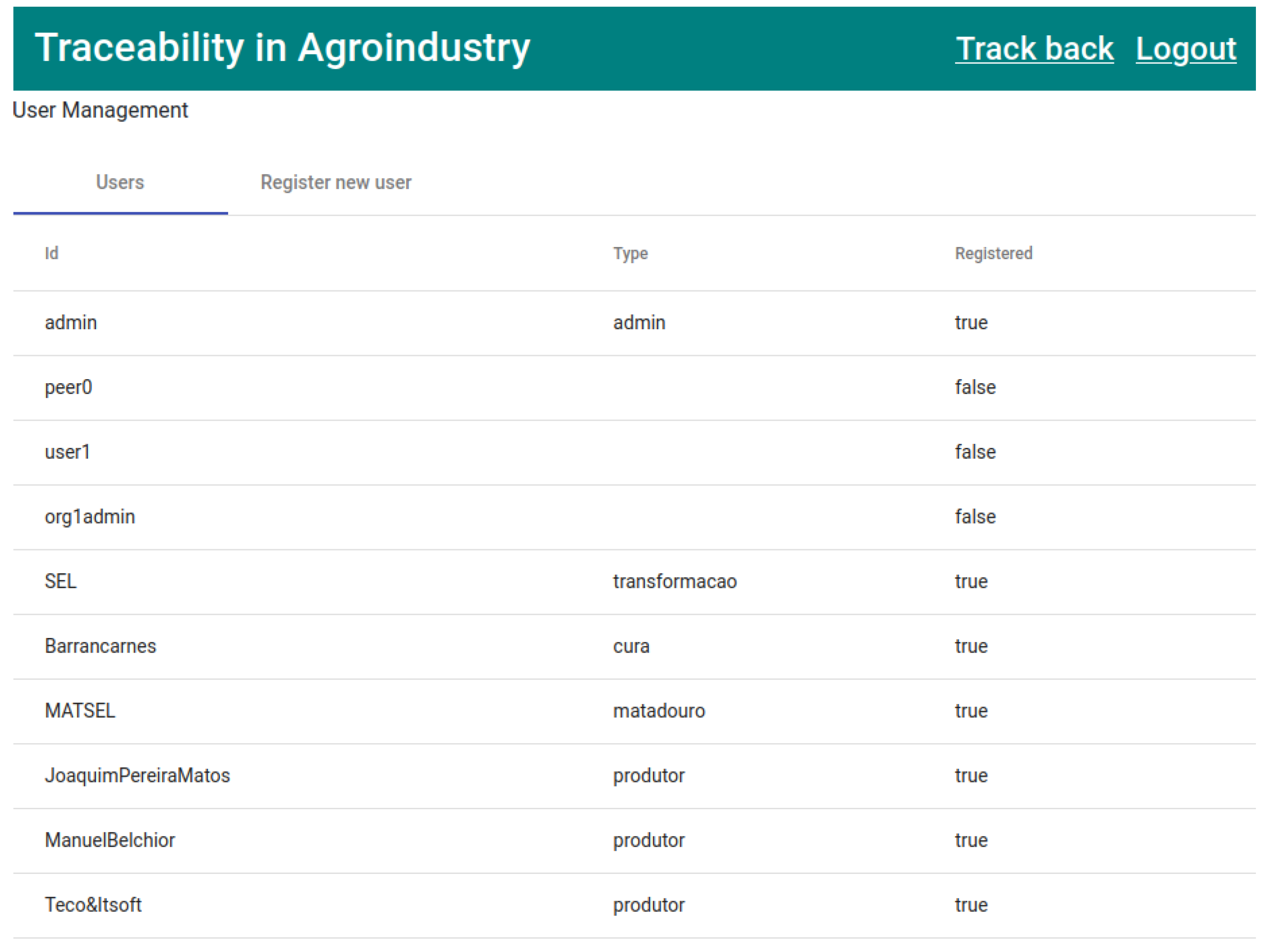Click the Track back link
Image resolution: width=1276 pixels, height=952 pixels.
(x=1034, y=49)
